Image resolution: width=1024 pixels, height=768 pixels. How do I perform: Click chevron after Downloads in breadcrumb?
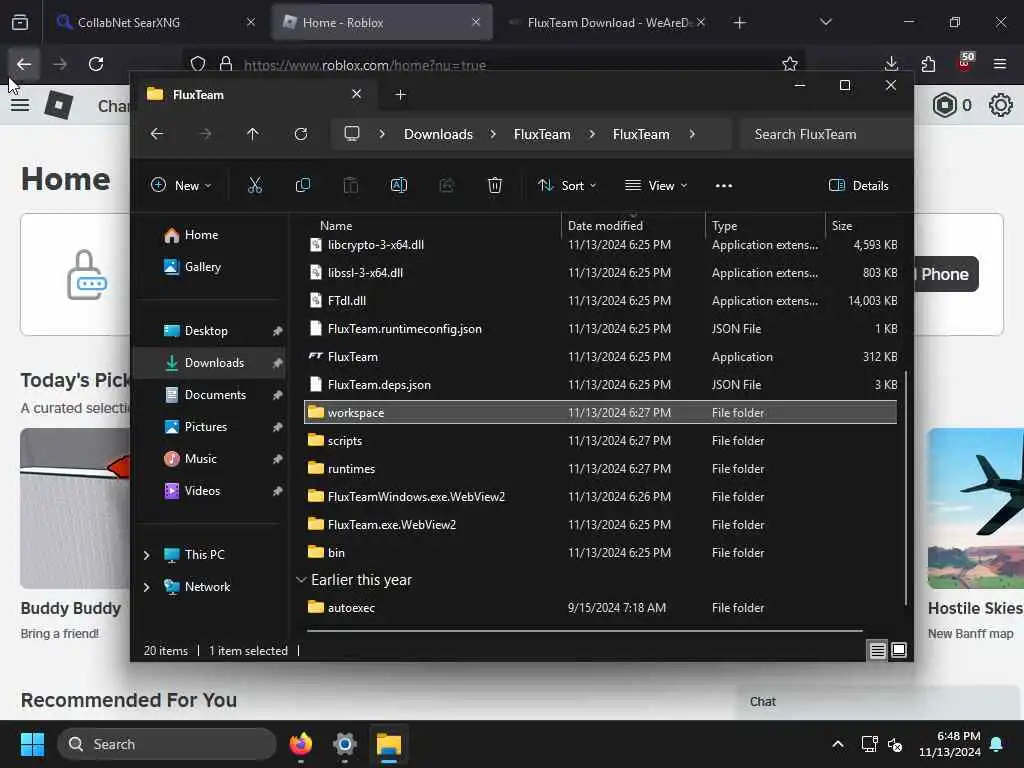click(x=493, y=134)
